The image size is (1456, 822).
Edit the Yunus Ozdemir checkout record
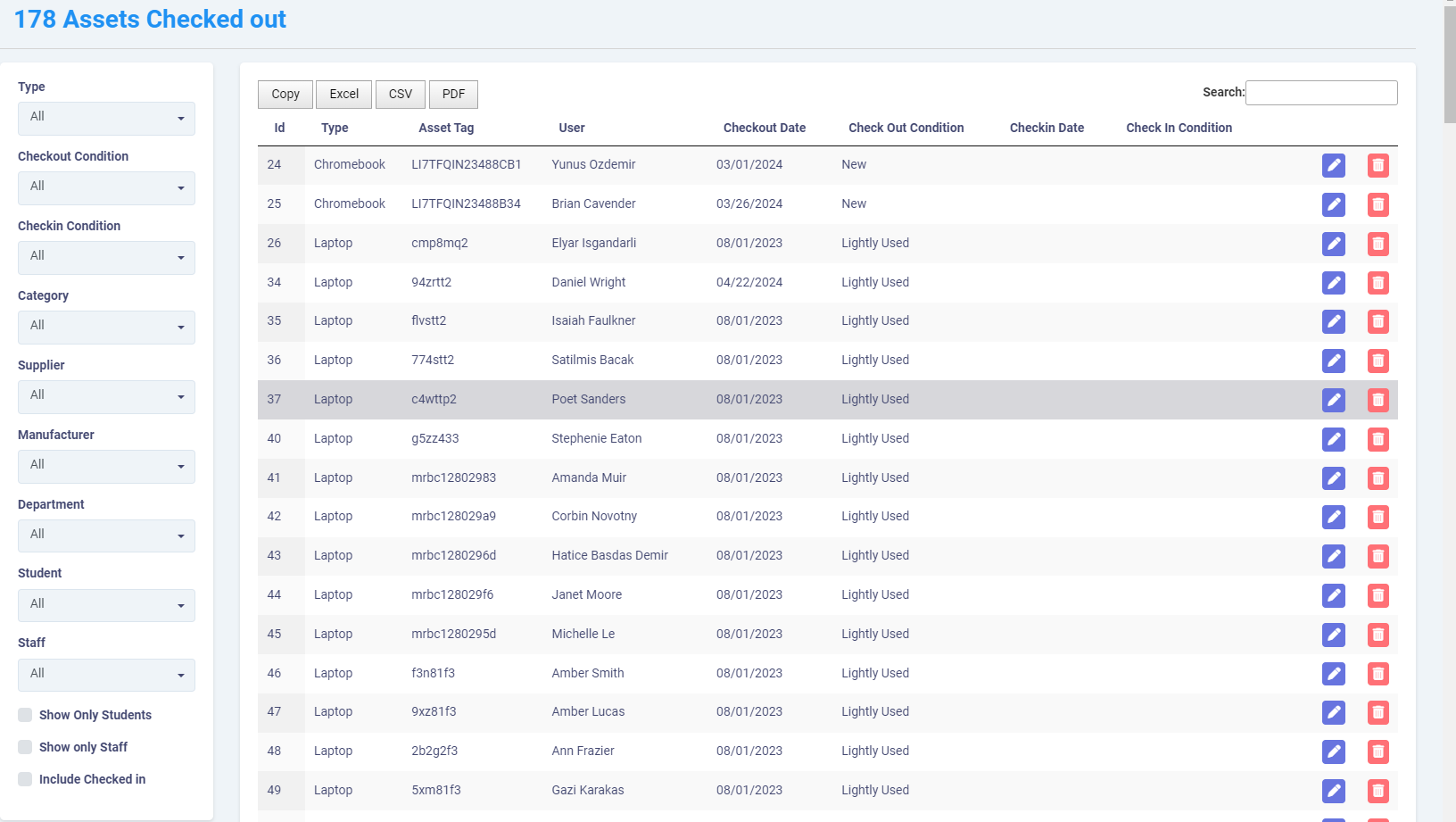tap(1334, 165)
